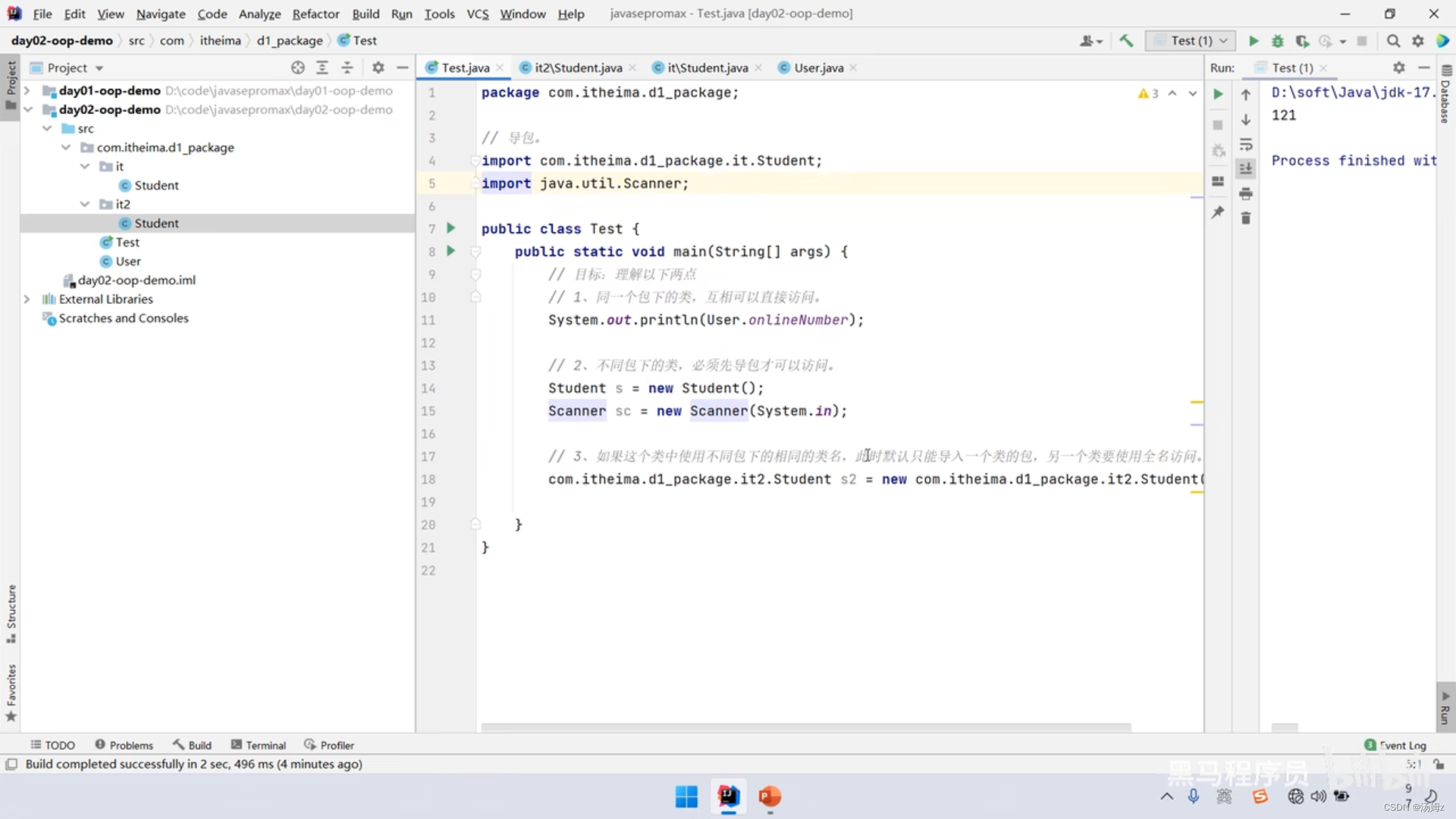Collapse the it2 package folder
1456x819 pixels.
[x=85, y=204]
